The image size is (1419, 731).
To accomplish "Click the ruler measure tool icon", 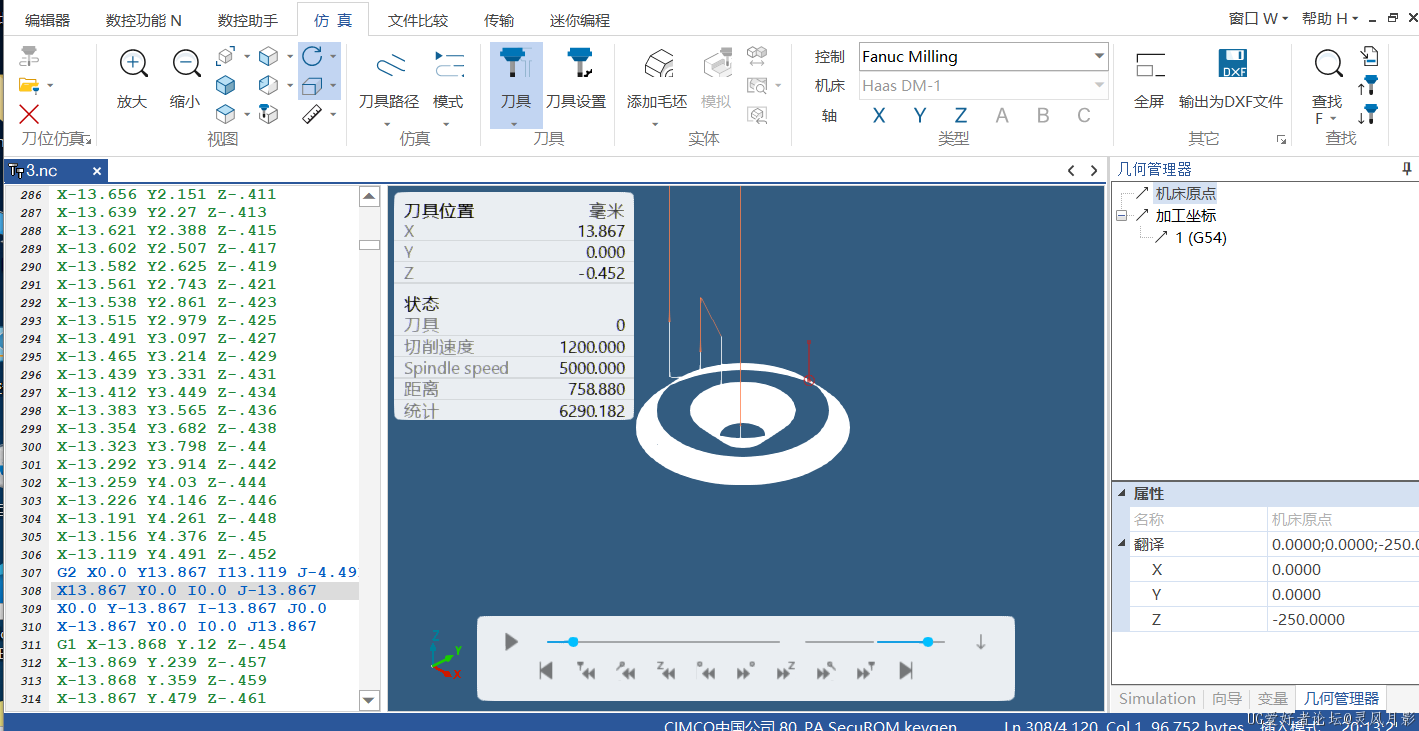I will point(311,114).
